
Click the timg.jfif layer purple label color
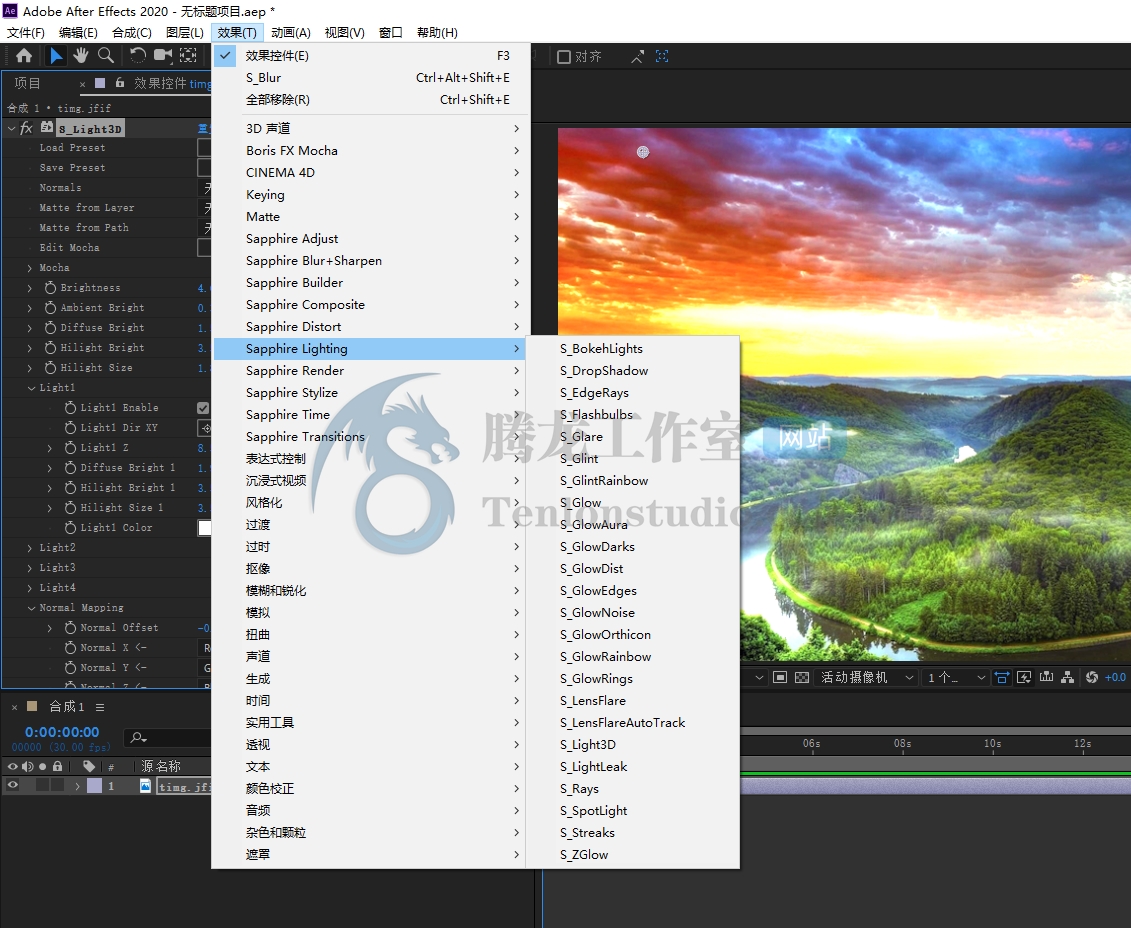[x=94, y=786]
